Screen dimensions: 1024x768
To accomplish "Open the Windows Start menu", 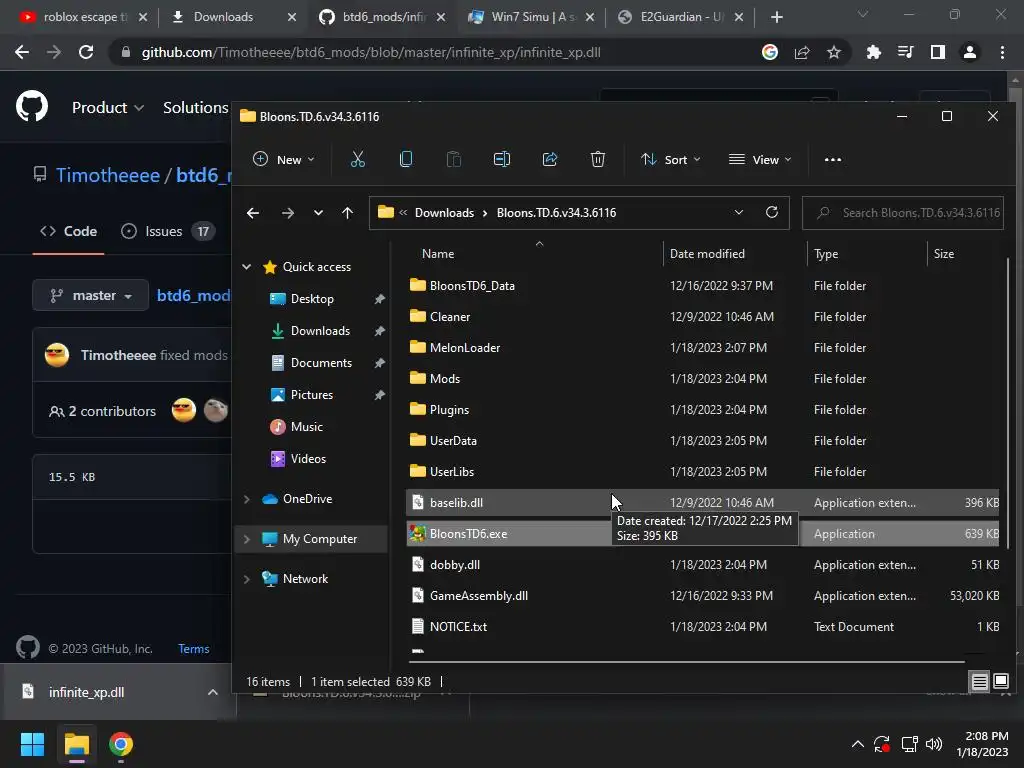I will pyautogui.click(x=32, y=744).
